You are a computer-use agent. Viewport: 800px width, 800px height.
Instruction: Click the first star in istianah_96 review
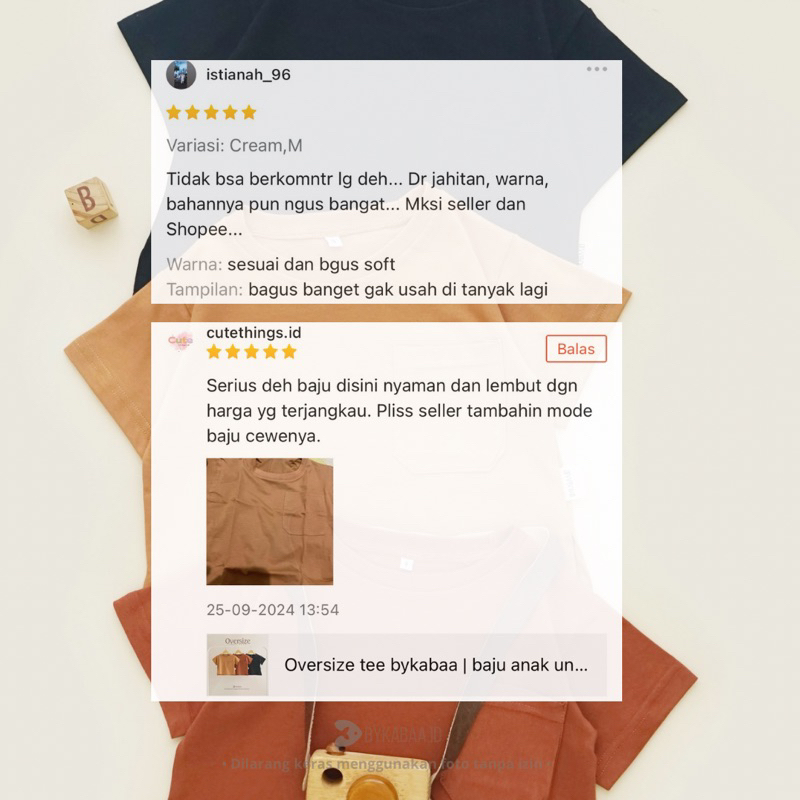pyautogui.click(x=174, y=112)
